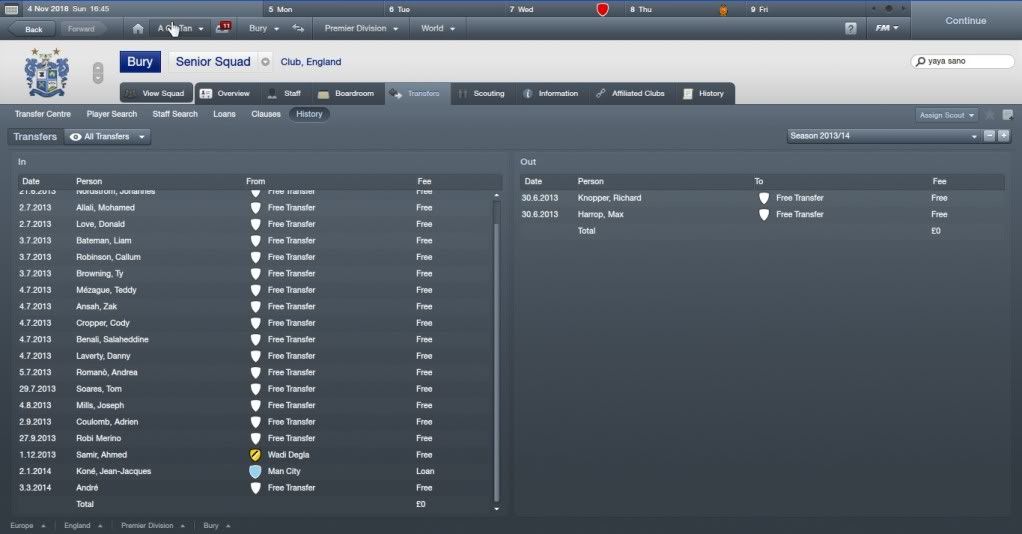This screenshot has height=534, width=1022.
Task: Open Koné, Jean-Jacques player link
Action: [x=113, y=471]
